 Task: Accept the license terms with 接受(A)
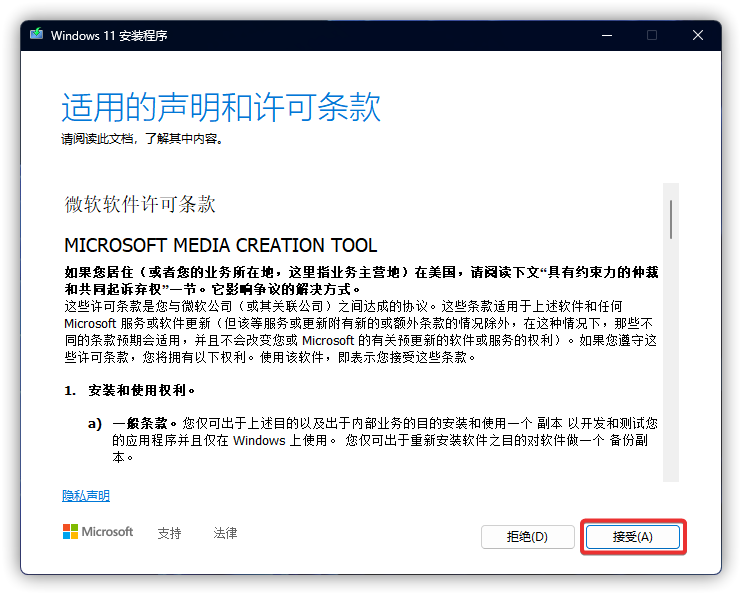(633, 537)
